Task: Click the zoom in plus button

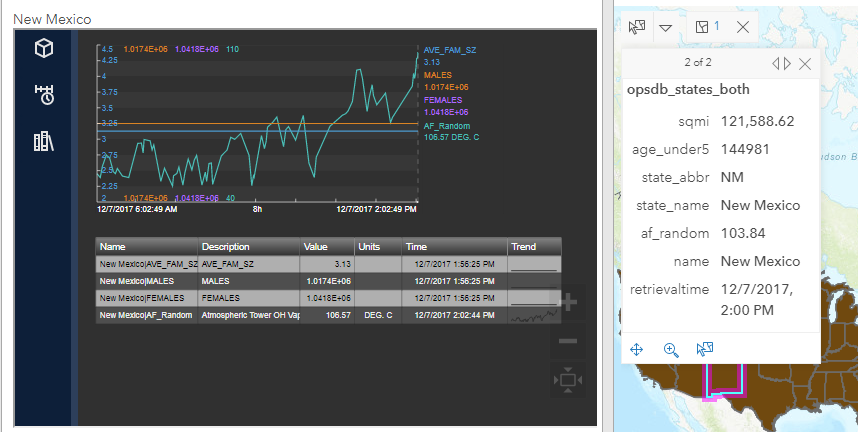Action: click(567, 303)
